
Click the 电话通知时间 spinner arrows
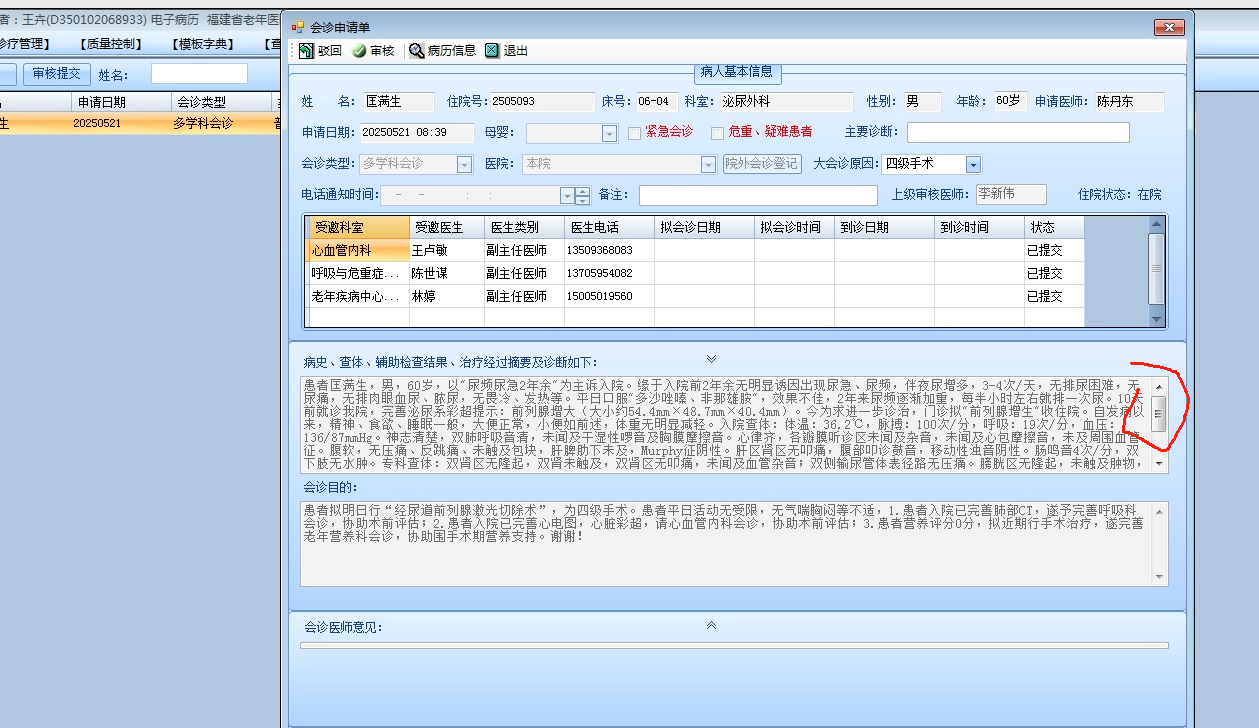pos(582,196)
